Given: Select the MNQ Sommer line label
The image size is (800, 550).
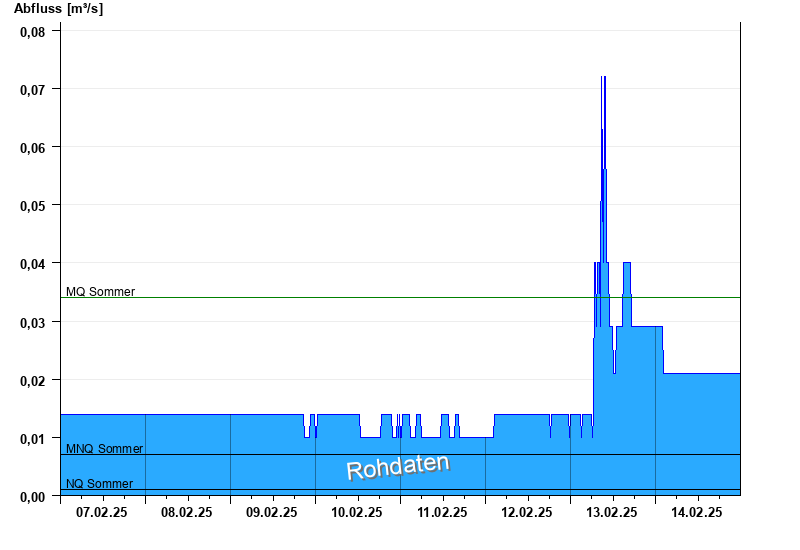Looking at the screenshot, I should click(x=105, y=449).
